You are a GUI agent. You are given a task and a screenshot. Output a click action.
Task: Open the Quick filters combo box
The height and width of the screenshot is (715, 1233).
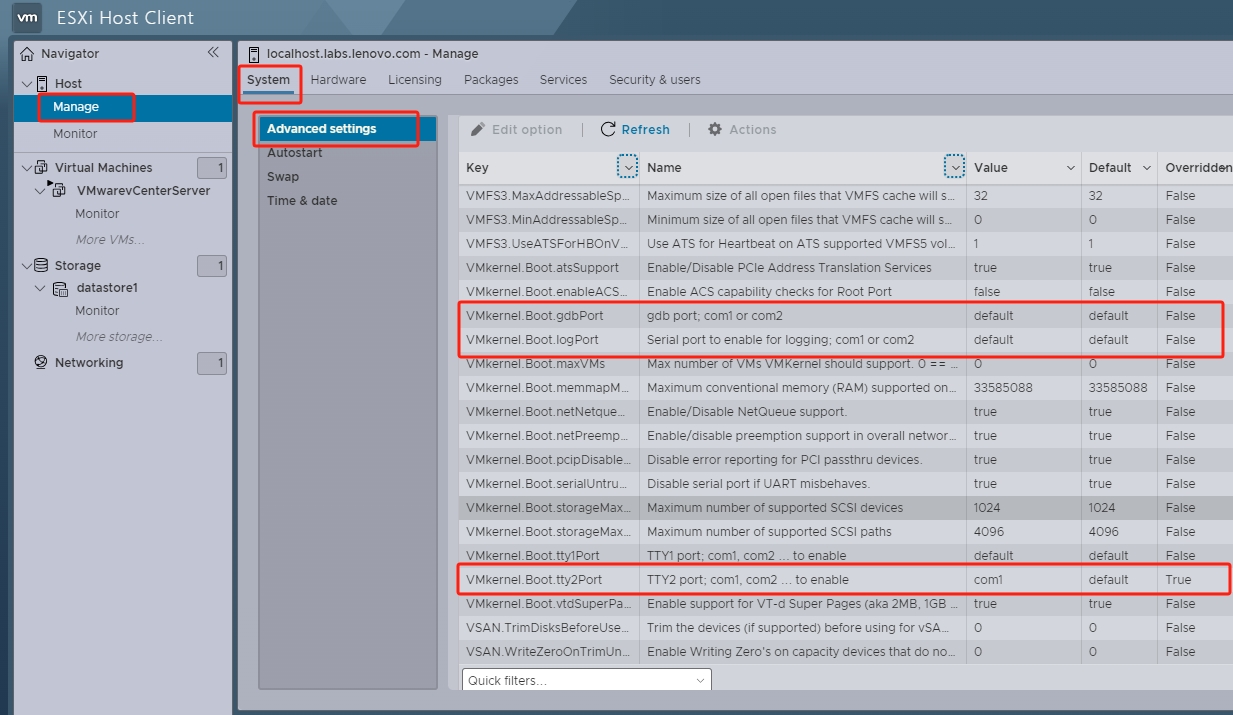click(585, 679)
